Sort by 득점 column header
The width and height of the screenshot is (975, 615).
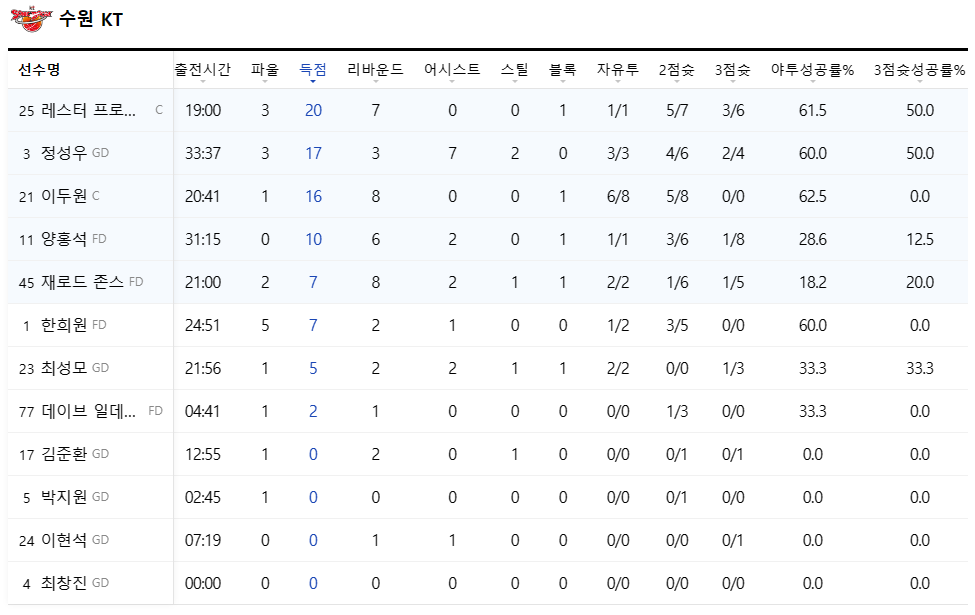tap(313, 70)
